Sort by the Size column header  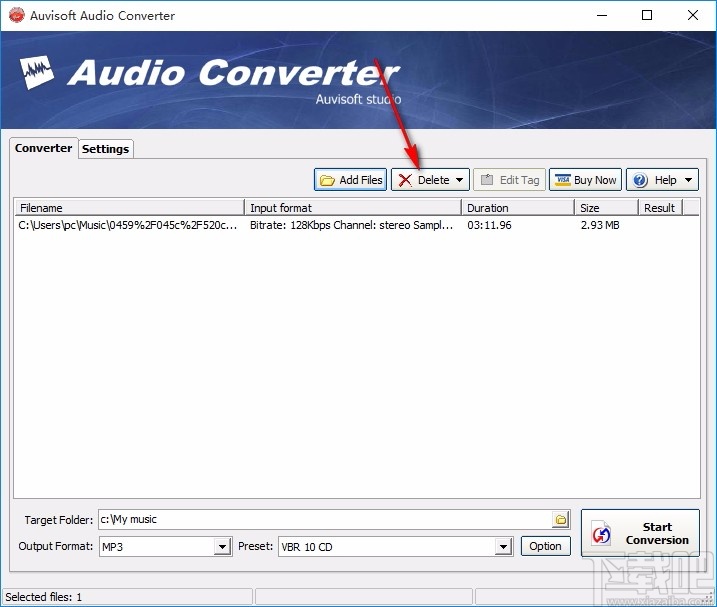[x=606, y=208]
